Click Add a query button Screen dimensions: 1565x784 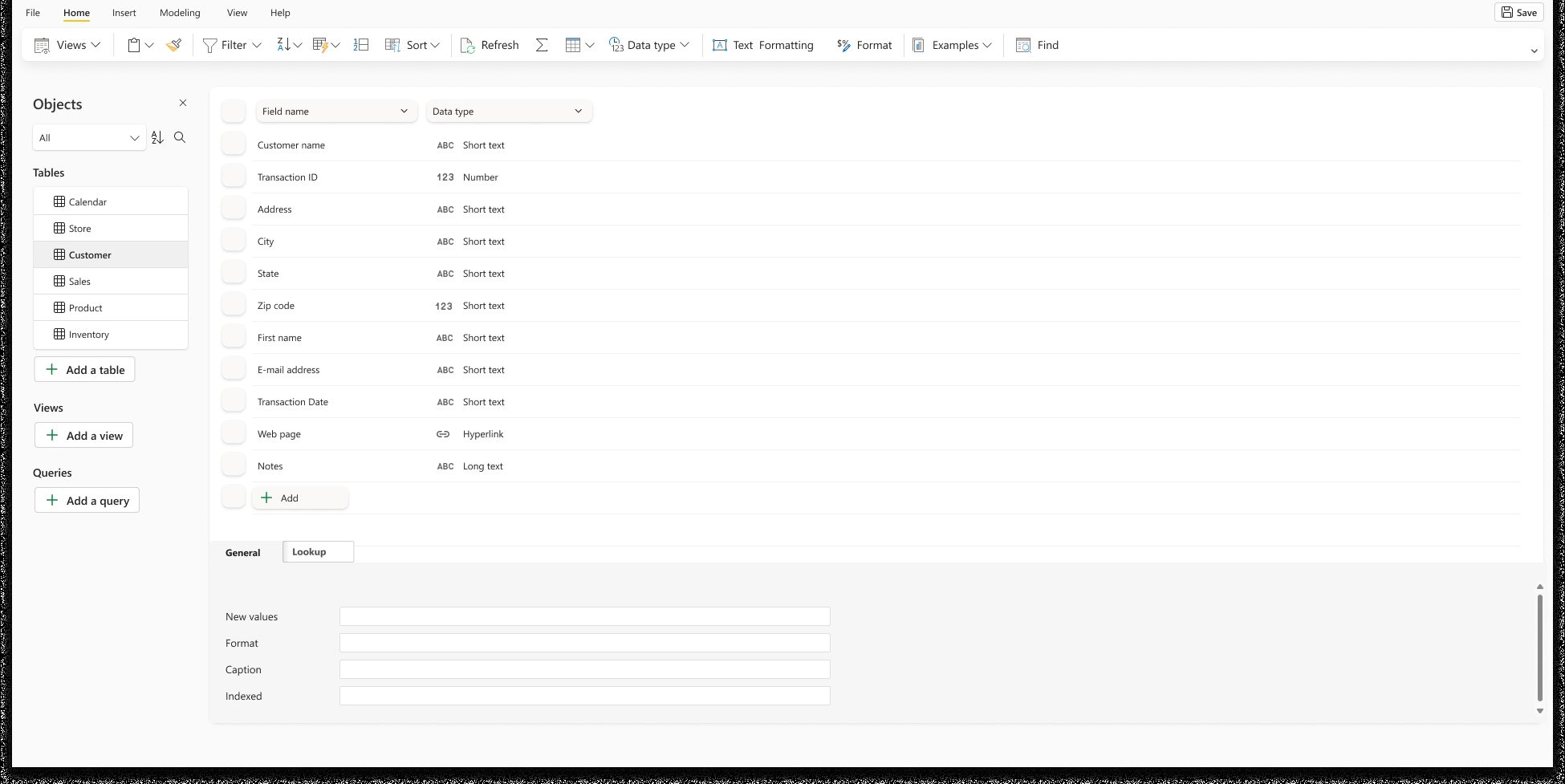click(87, 500)
